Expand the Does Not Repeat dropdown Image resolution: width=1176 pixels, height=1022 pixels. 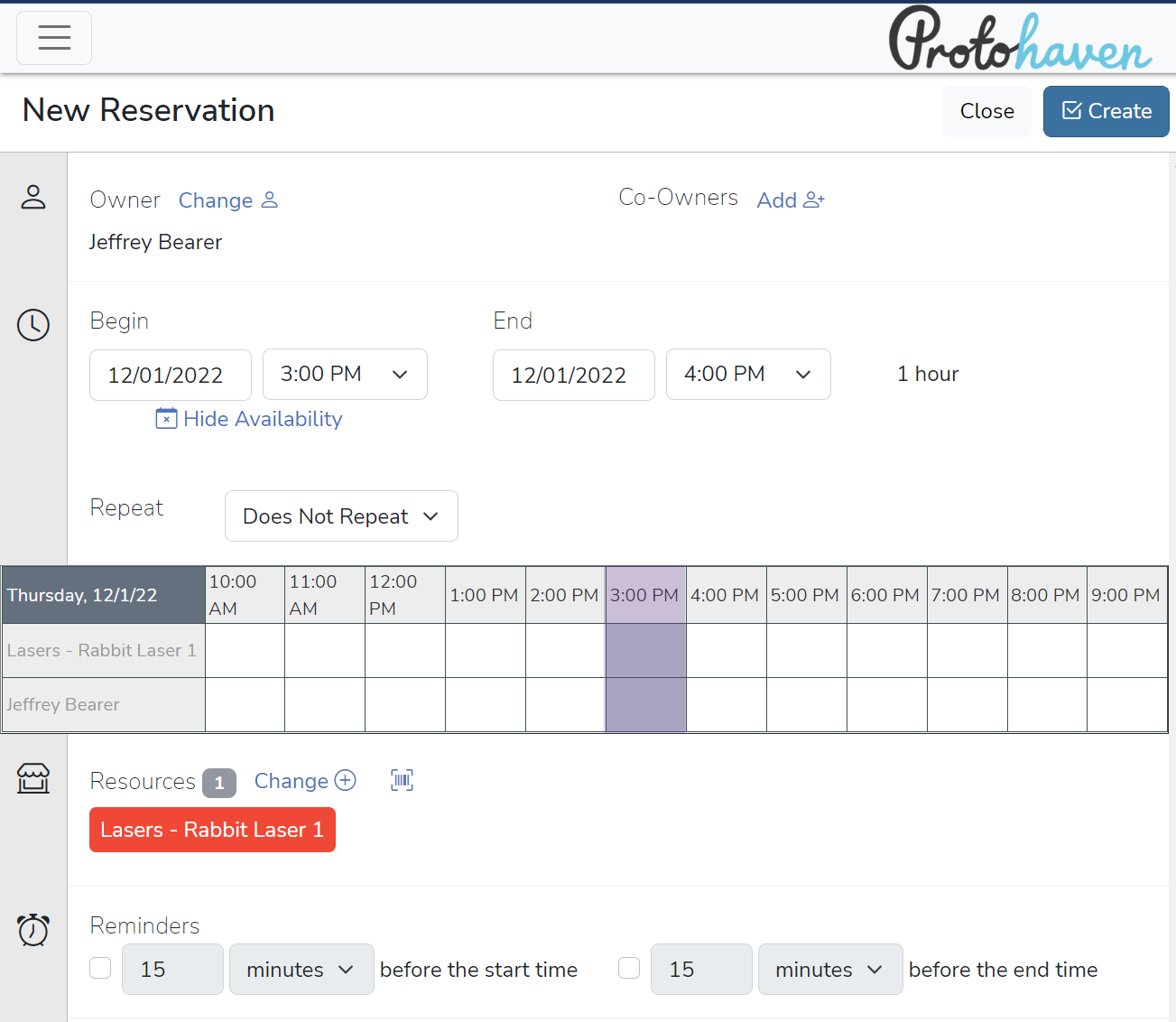click(341, 516)
